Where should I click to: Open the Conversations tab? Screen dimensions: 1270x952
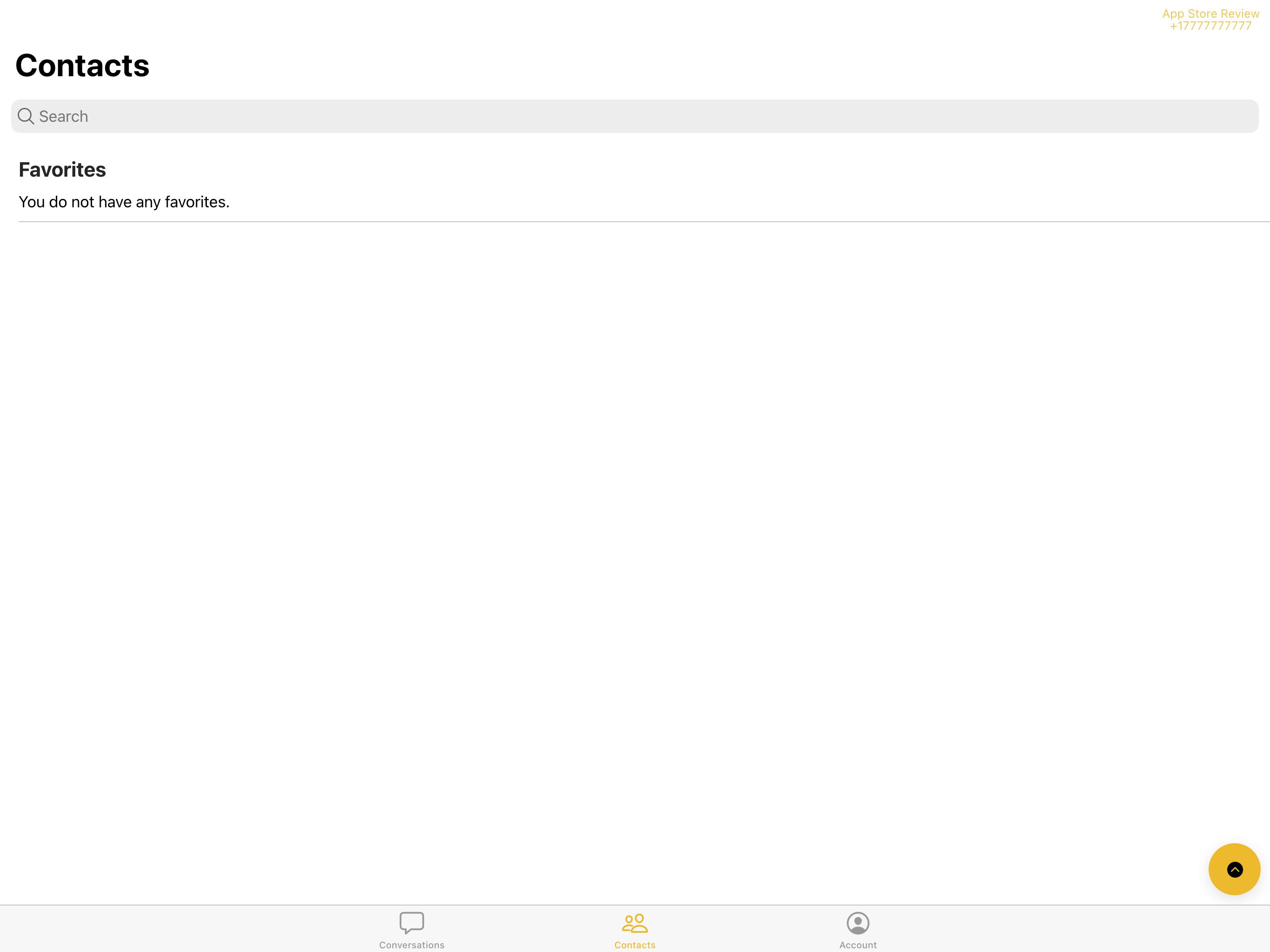[x=411, y=930]
